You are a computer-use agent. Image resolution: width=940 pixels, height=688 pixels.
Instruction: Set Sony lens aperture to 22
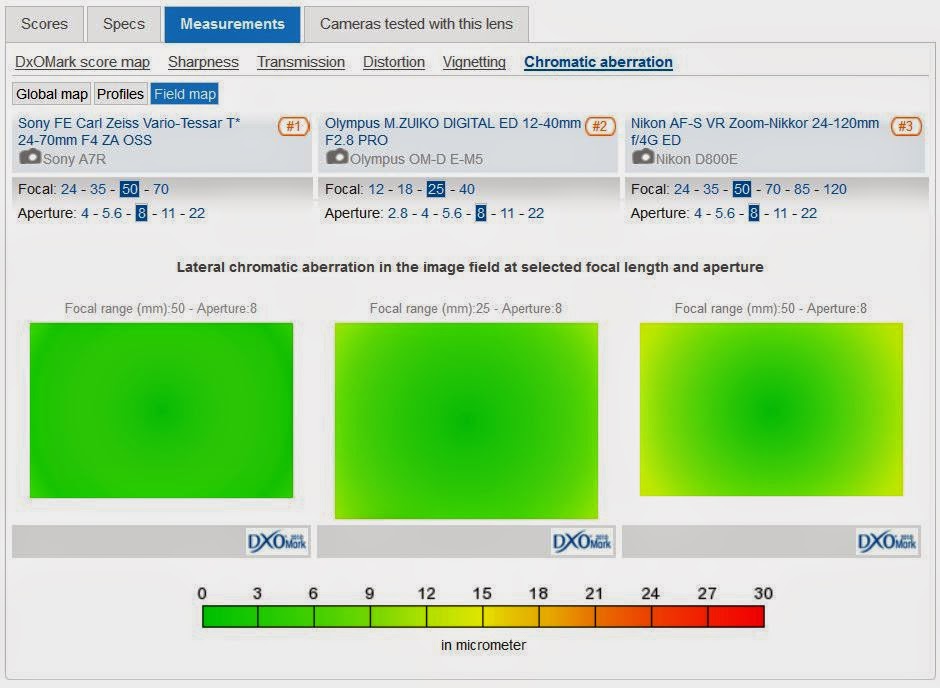click(x=197, y=213)
